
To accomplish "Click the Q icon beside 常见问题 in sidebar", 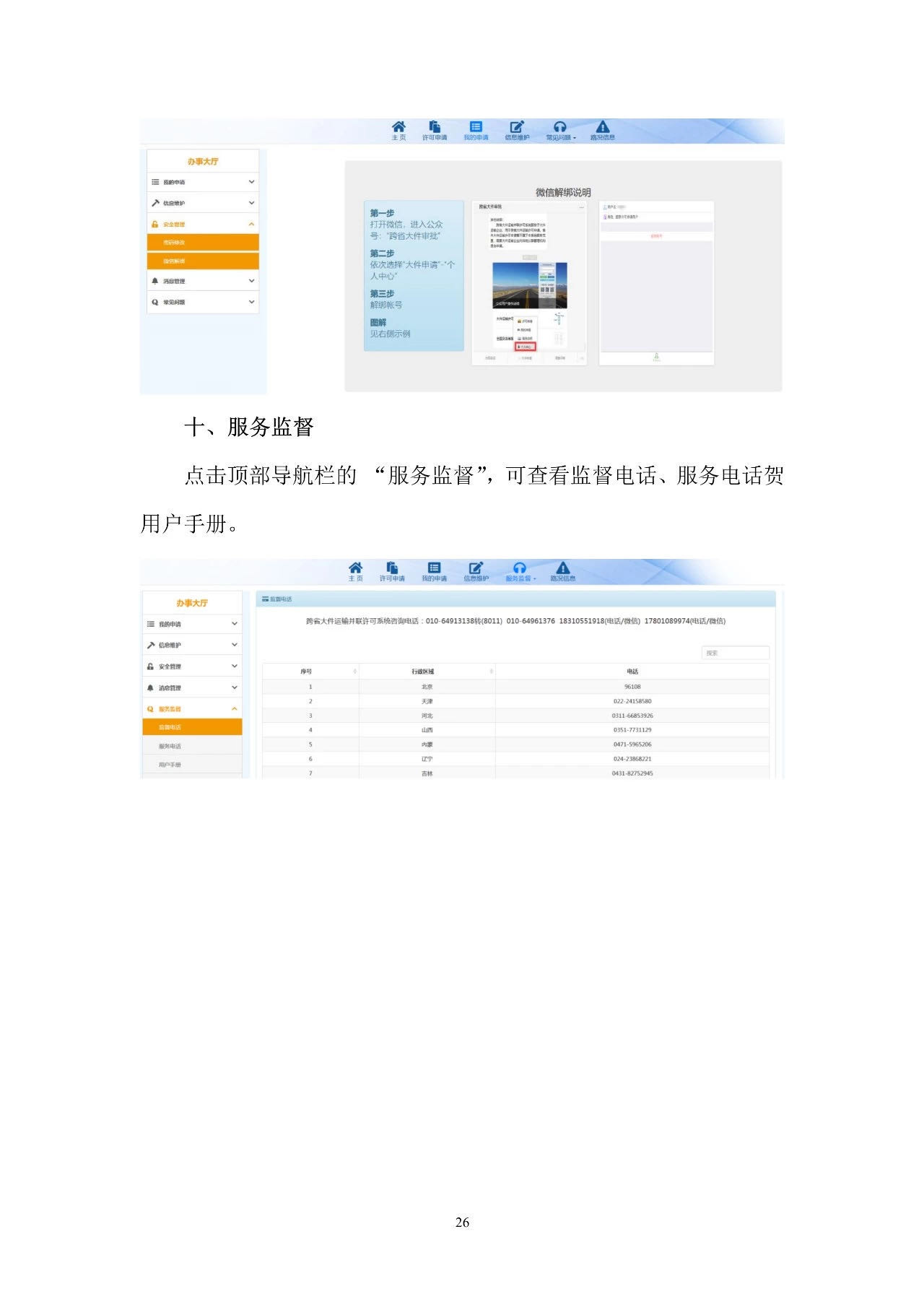I will (x=154, y=303).
